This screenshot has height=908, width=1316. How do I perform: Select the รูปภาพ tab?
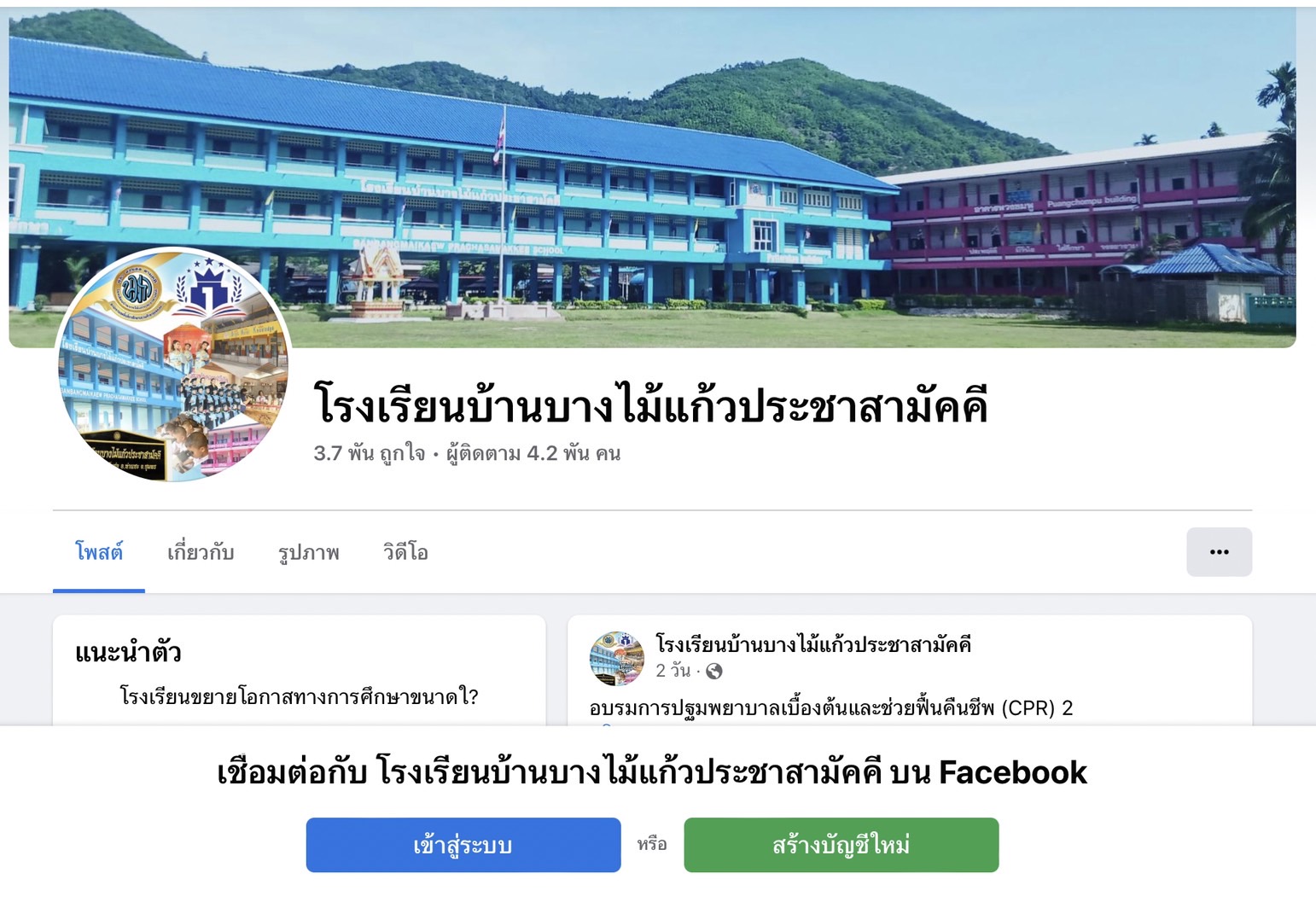[309, 553]
